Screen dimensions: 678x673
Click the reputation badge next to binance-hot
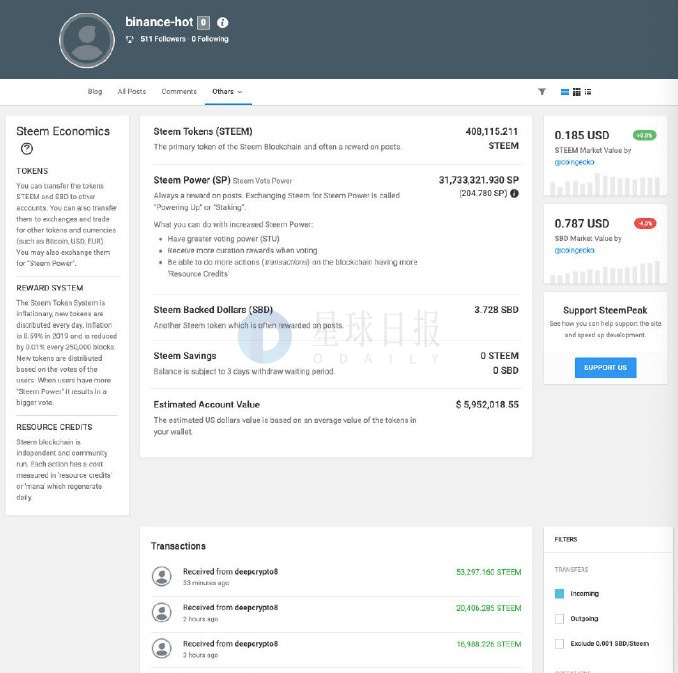click(x=203, y=22)
